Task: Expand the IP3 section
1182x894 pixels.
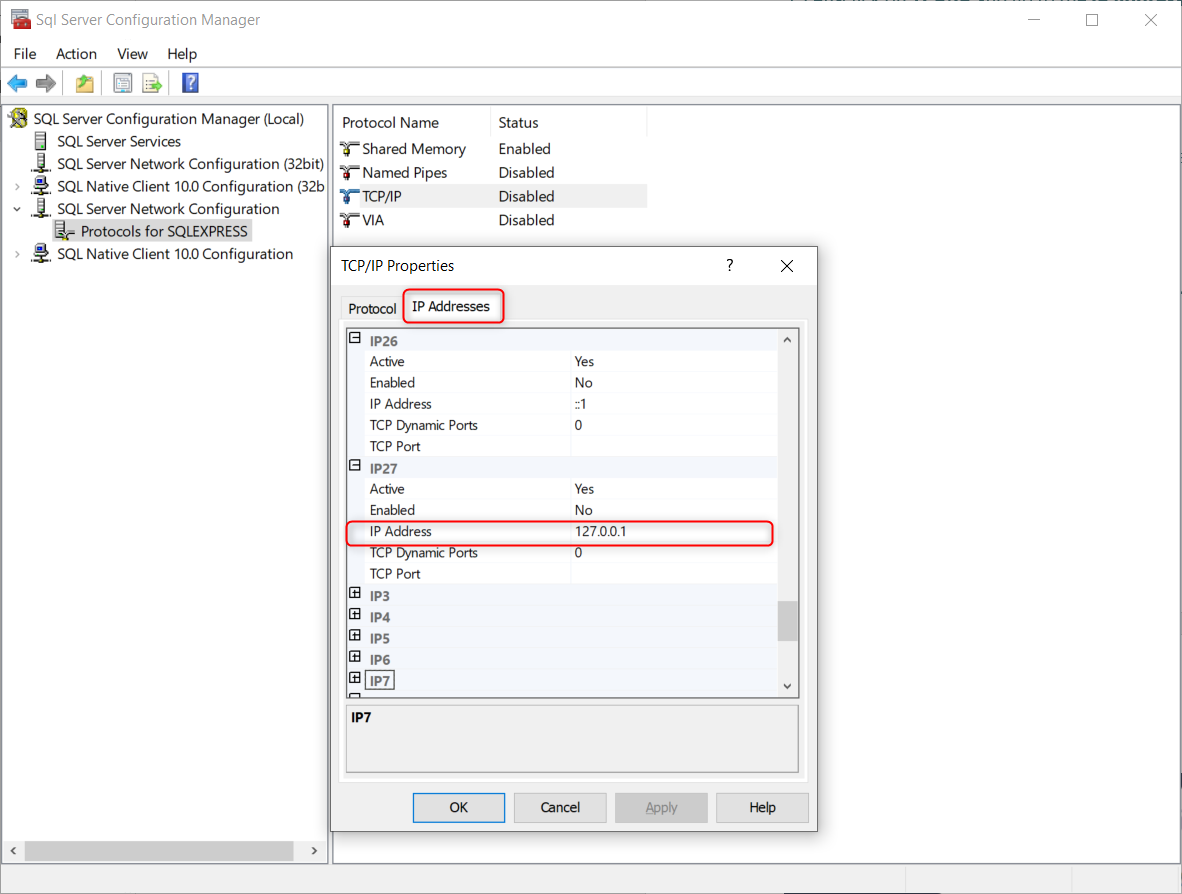Action: coord(355,593)
